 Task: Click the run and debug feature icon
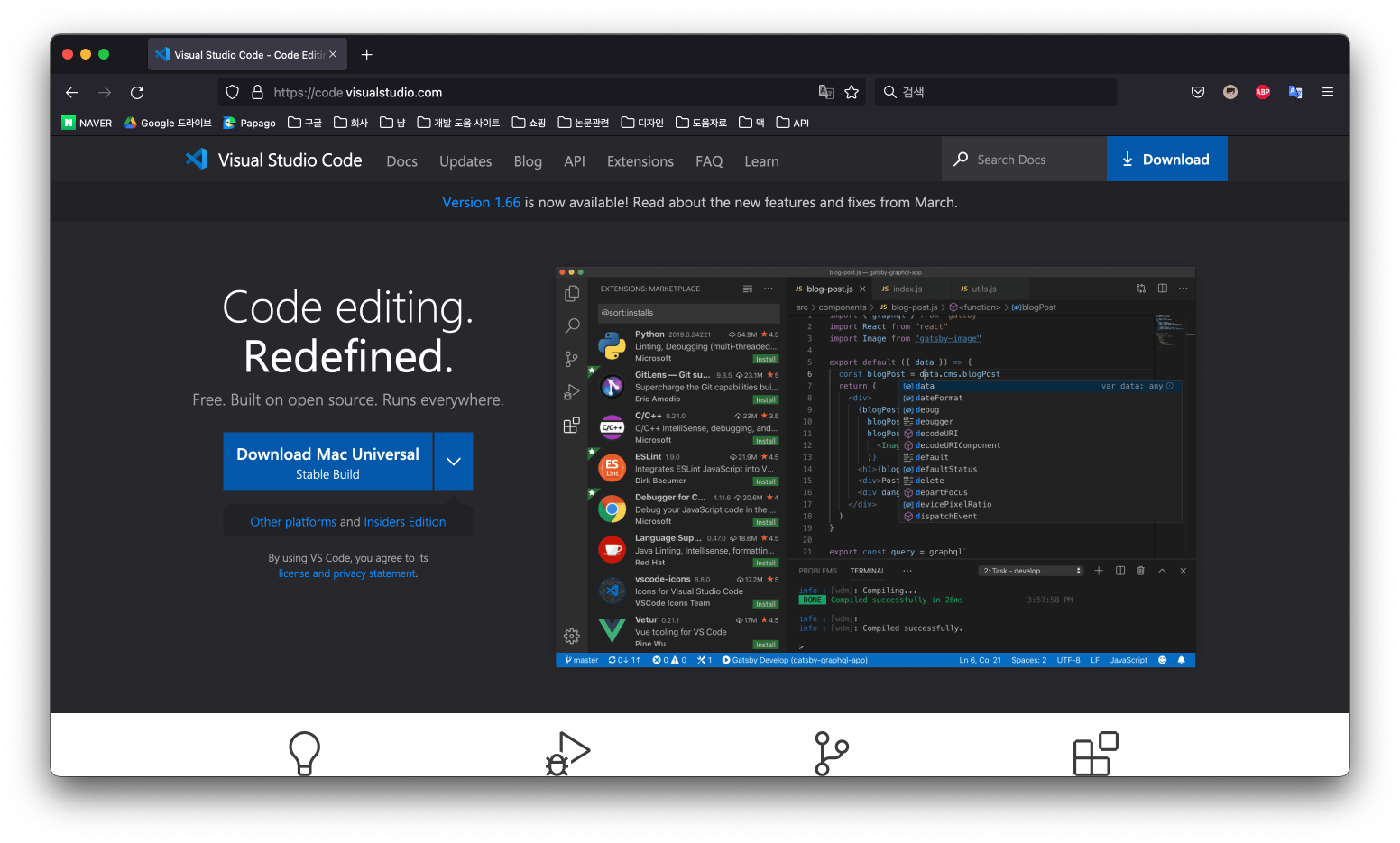coord(567,754)
